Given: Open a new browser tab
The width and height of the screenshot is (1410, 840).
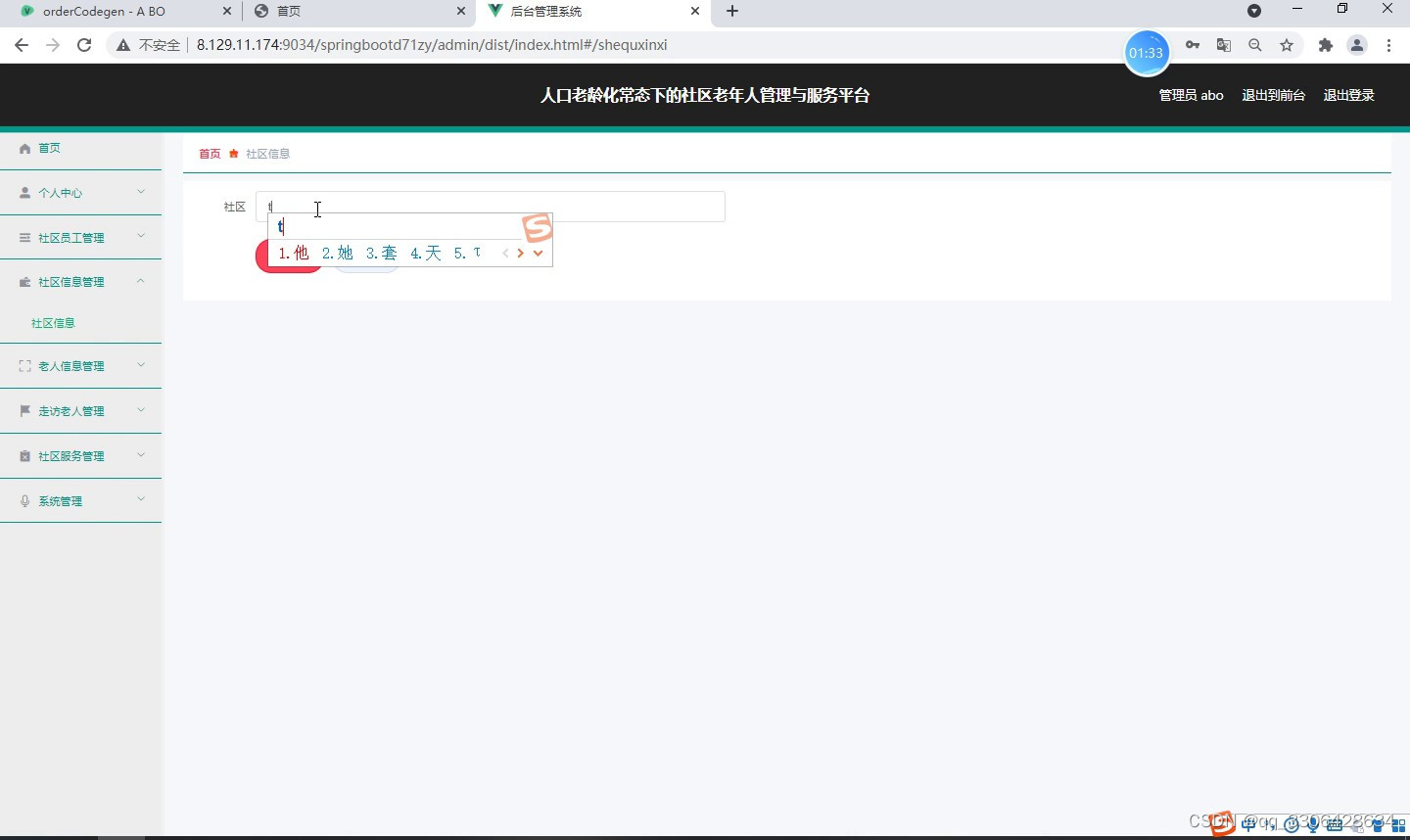Looking at the screenshot, I should point(732,11).
